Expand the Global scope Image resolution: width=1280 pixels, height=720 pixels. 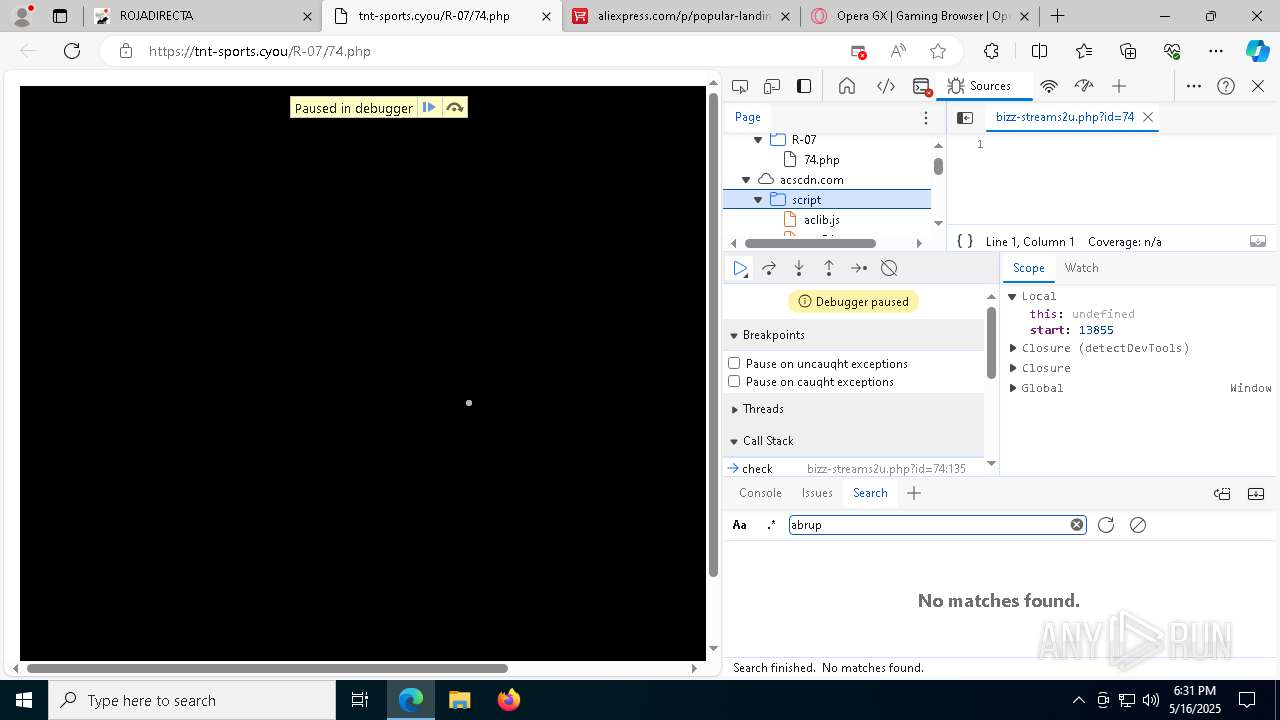tap(1013, 388)
